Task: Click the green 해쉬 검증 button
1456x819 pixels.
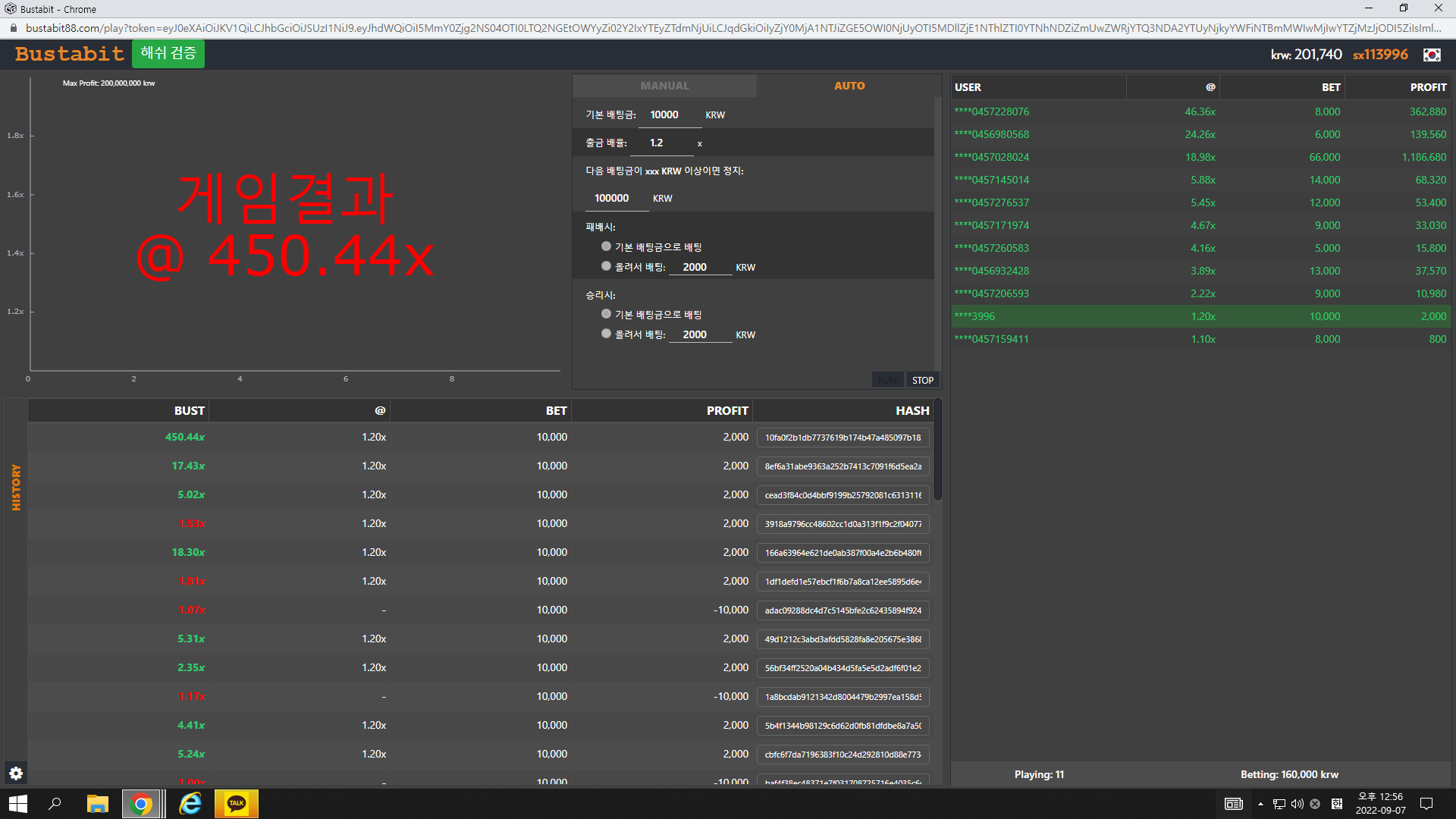Action: coord(168,54)
